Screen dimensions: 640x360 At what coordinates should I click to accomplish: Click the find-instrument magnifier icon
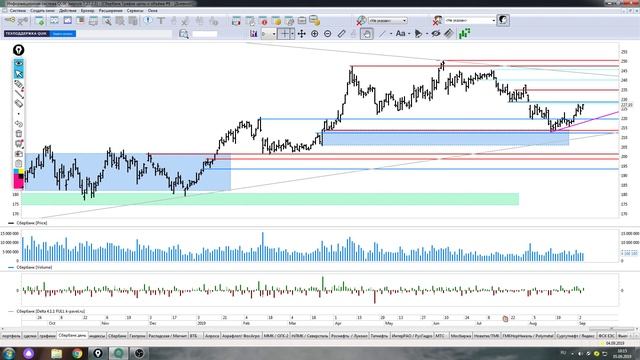pos(184,34)
